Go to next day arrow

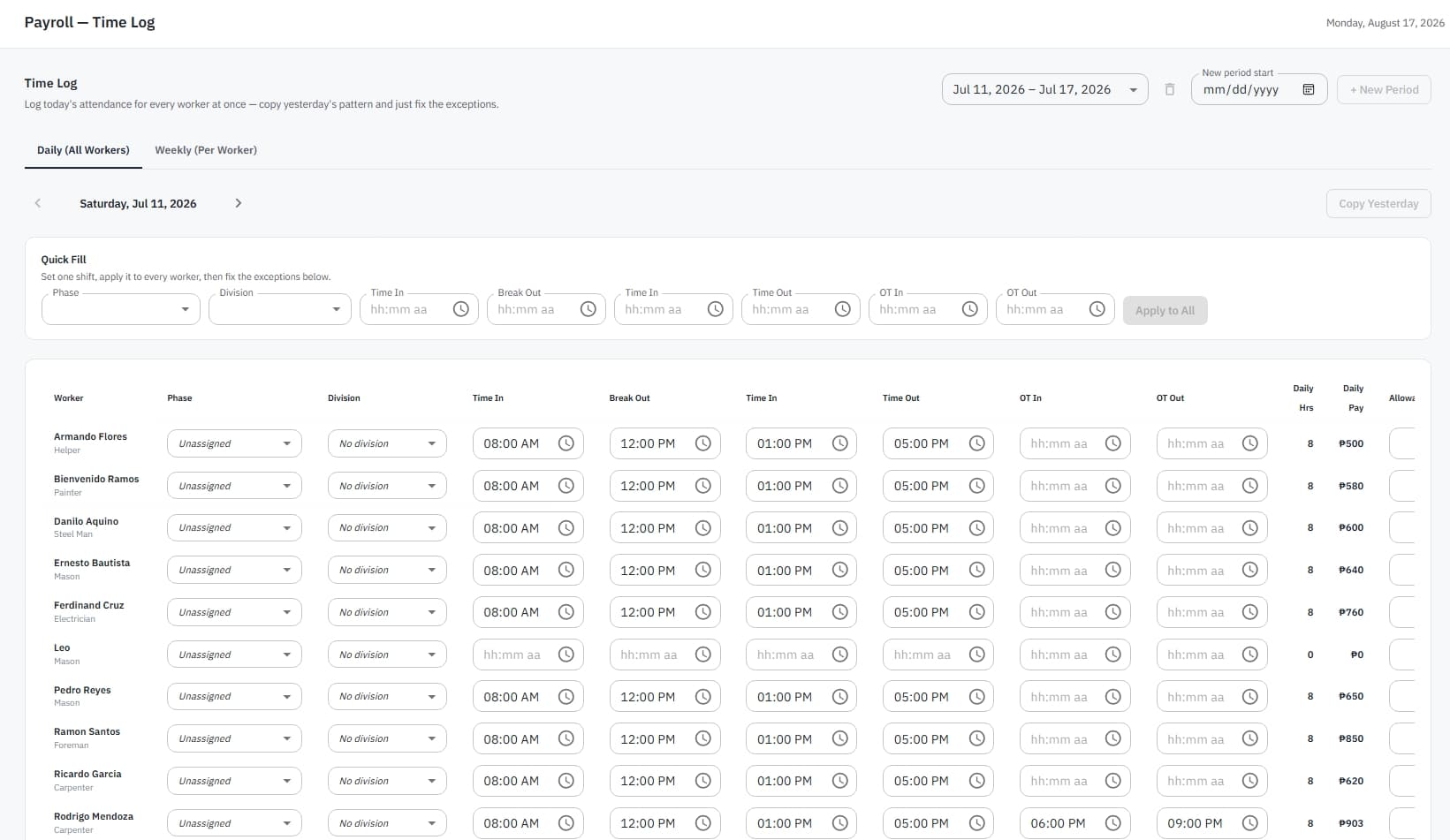238,203
